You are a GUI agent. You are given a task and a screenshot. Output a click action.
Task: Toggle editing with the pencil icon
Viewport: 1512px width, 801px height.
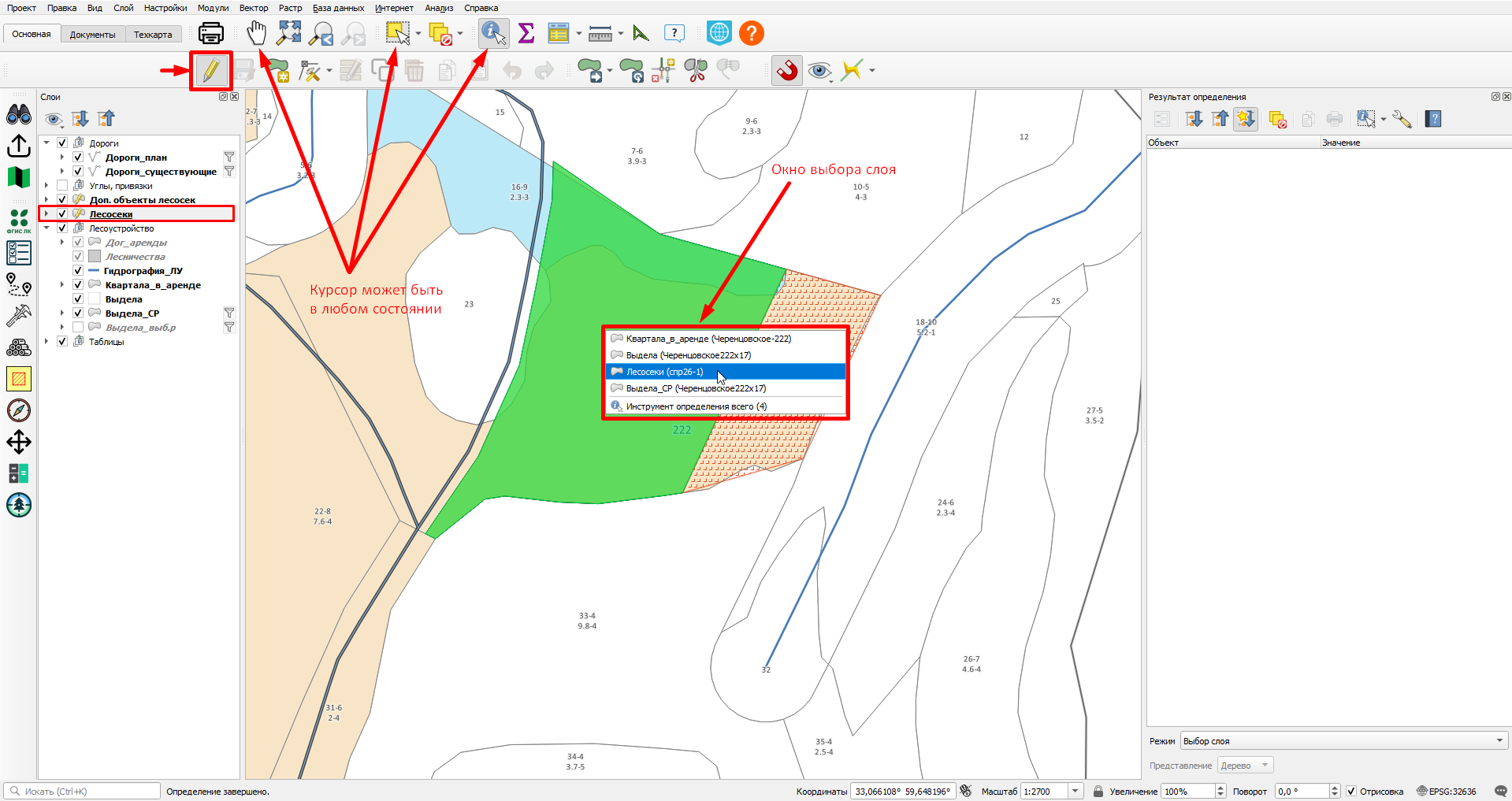(210, 71)
